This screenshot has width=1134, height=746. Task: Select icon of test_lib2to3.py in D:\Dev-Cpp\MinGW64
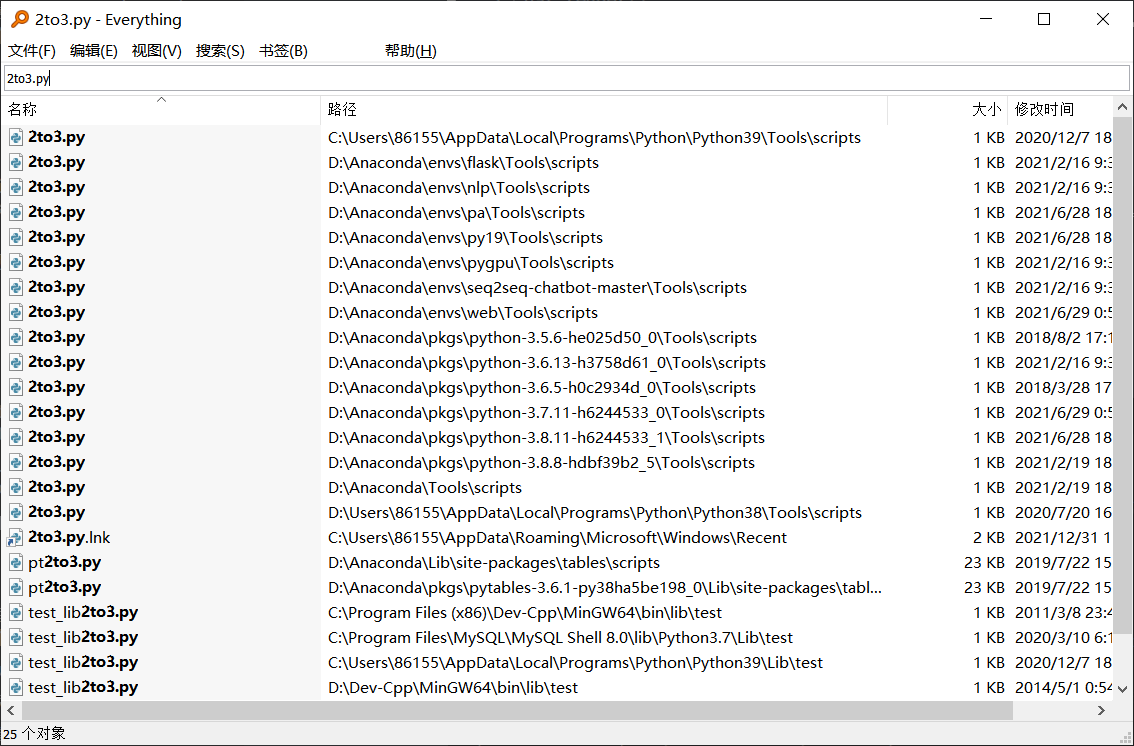(16, 687)
